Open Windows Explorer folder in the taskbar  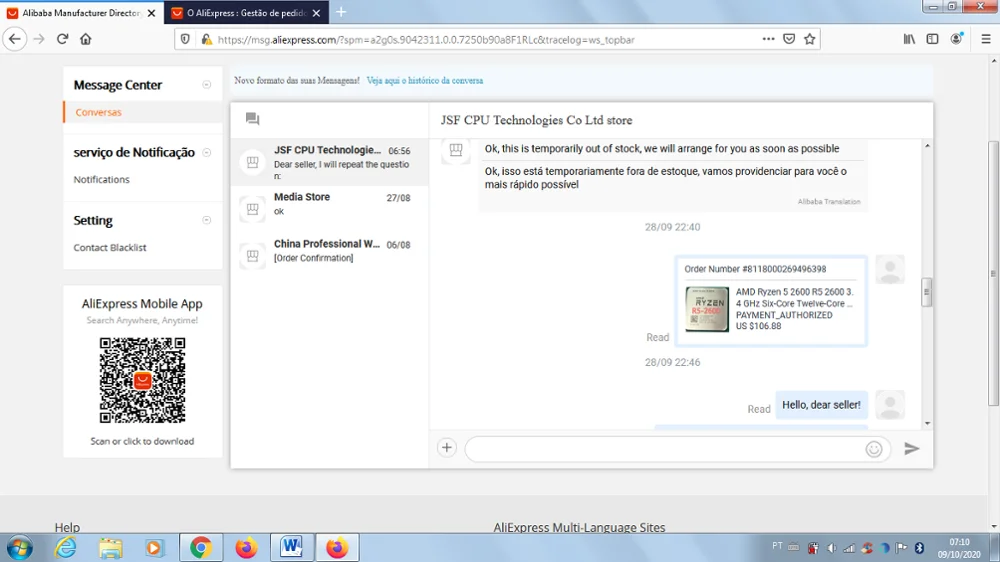[110, 547]
